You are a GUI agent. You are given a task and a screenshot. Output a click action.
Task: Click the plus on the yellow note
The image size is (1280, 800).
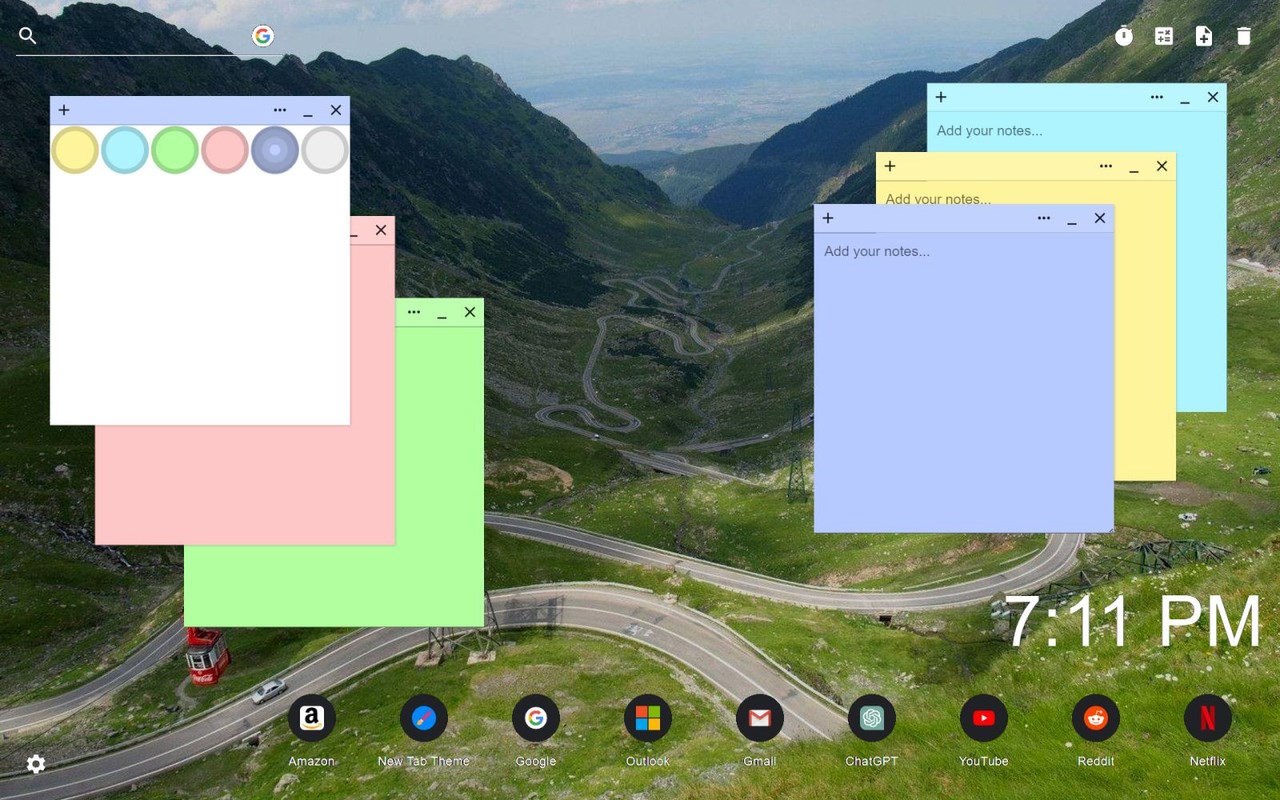[x=890, y=166]
